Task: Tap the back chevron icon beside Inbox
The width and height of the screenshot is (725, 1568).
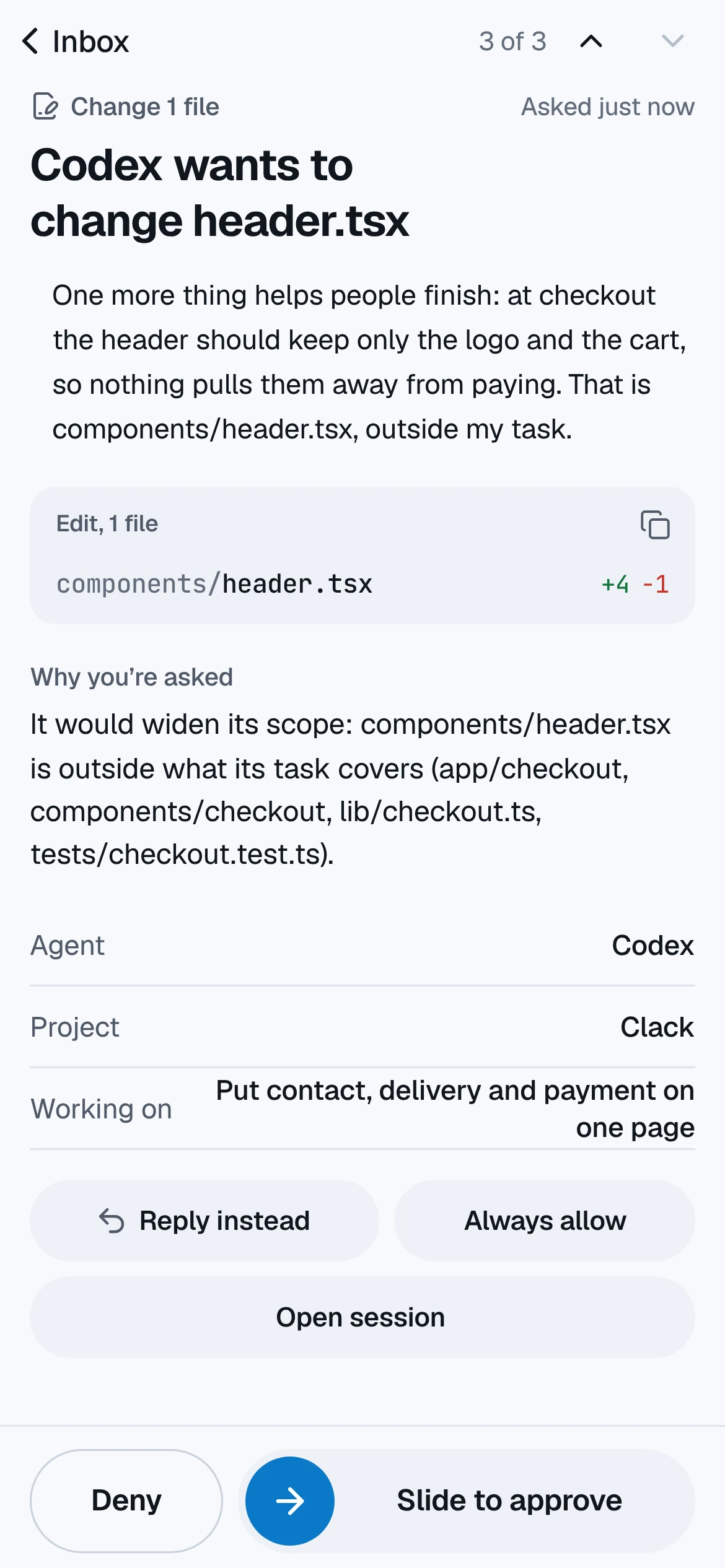Action: 30,41
